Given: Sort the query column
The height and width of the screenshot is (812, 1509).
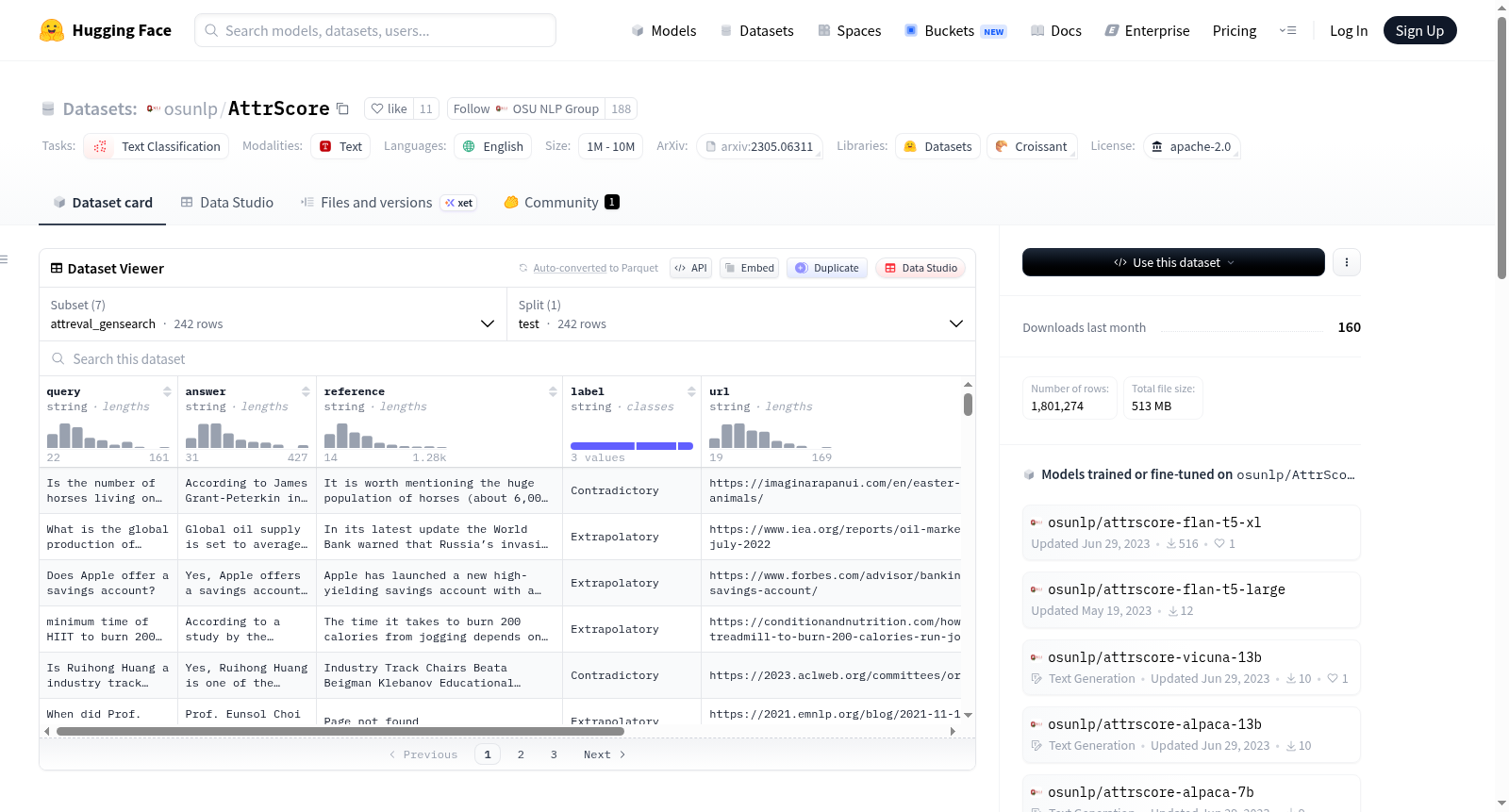Looking at the screenshot, I should pos(167,391).
